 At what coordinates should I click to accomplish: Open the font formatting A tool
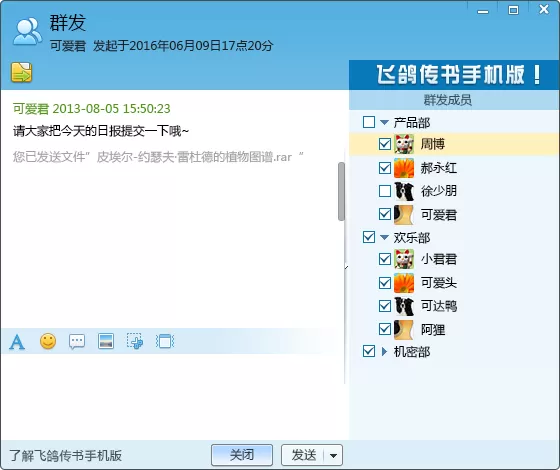click(x=17, y=342)
